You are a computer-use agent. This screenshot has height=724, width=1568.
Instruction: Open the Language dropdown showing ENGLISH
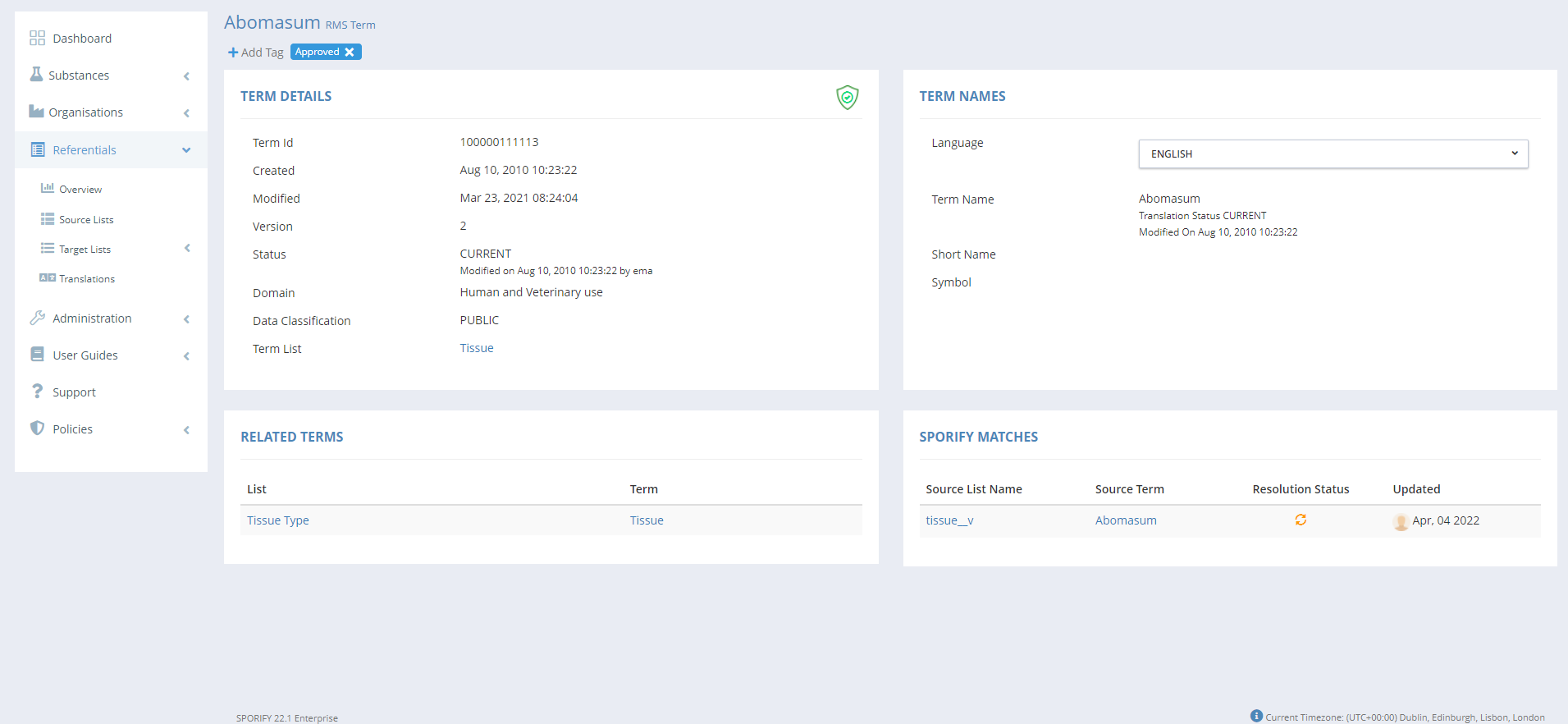coord(1333,154)
